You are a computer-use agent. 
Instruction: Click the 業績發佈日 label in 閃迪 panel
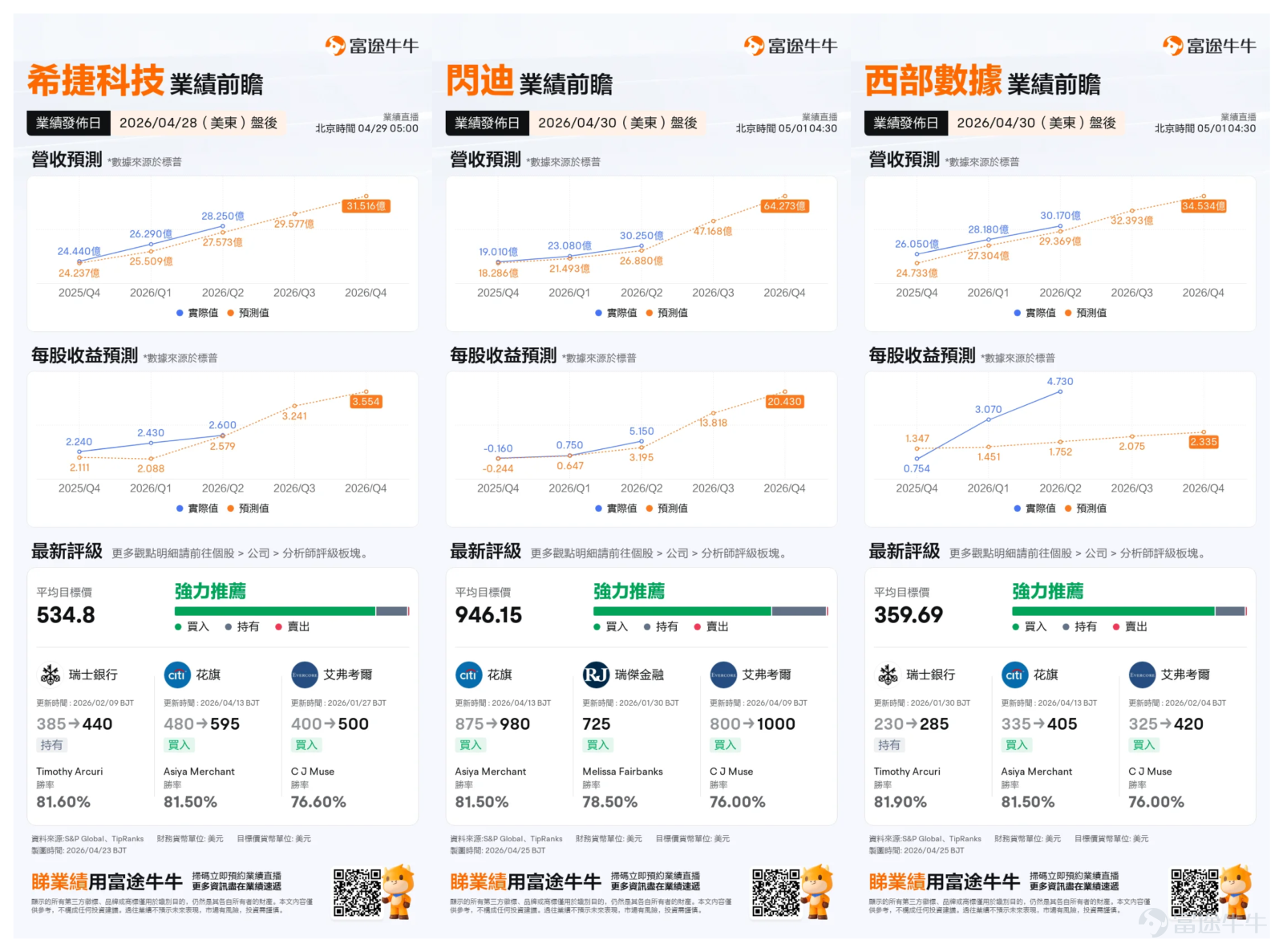coord(487,123)
